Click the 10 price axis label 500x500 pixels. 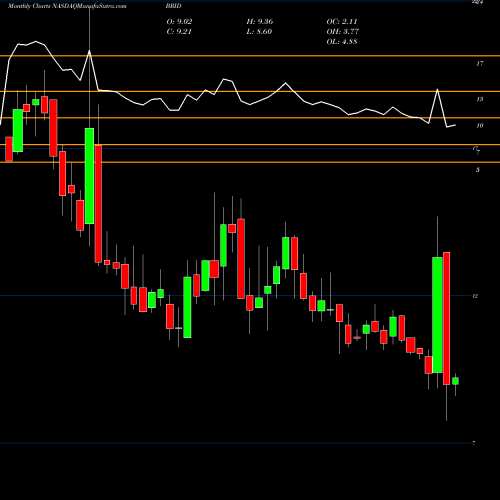pos(479,126)
